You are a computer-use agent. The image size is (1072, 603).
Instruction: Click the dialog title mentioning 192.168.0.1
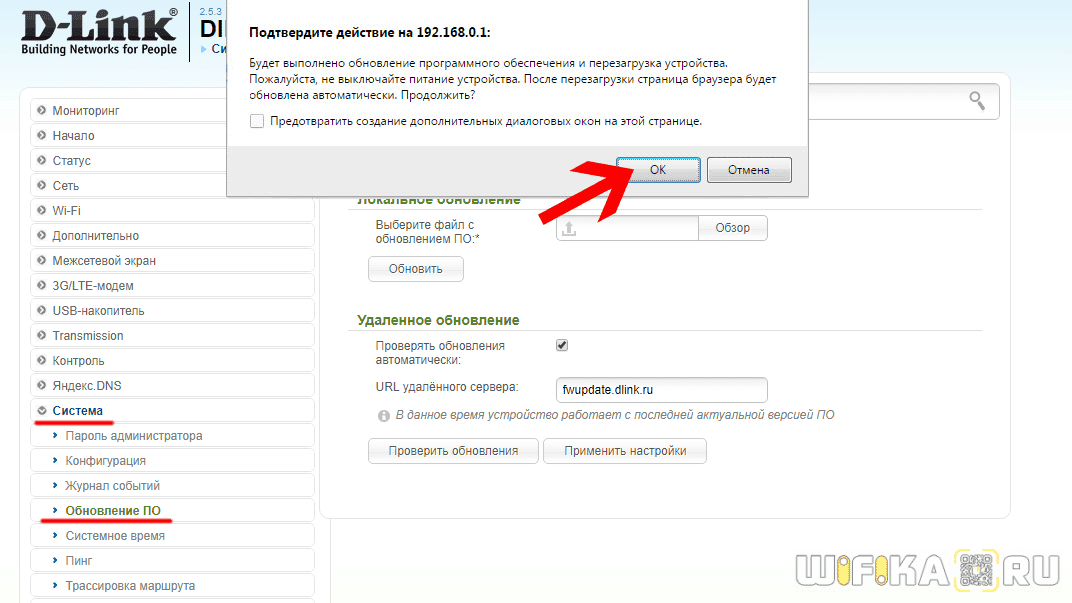click(x=369, y=33)
